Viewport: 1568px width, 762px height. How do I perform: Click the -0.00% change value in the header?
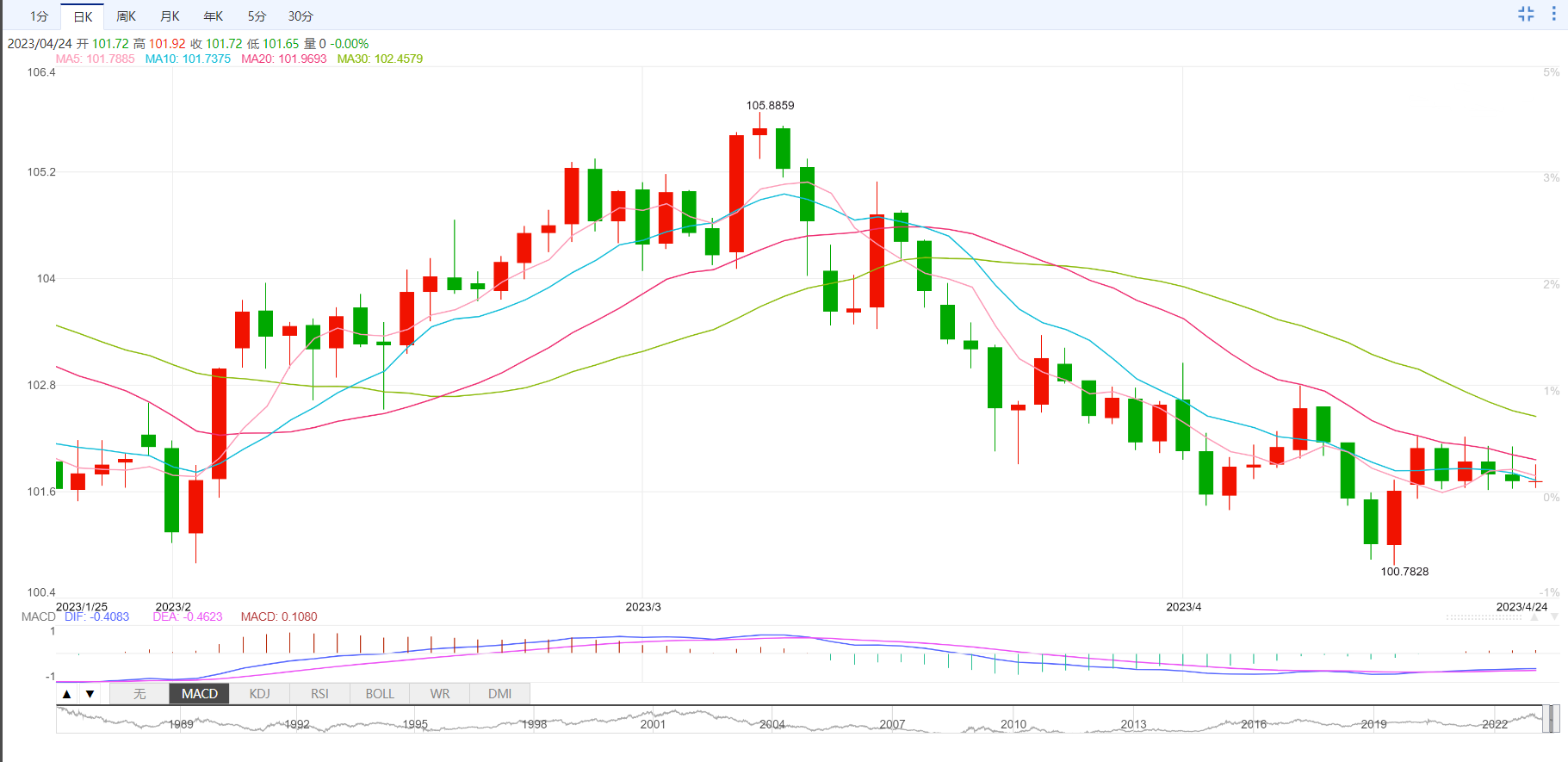tap(350, 44)
